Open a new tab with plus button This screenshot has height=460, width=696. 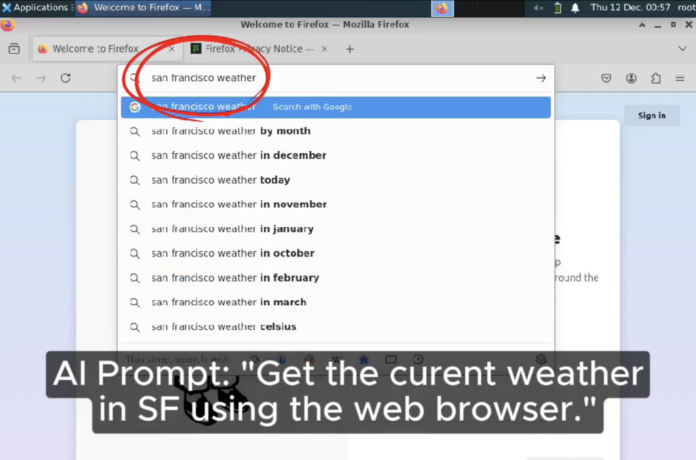click(350, 48)
